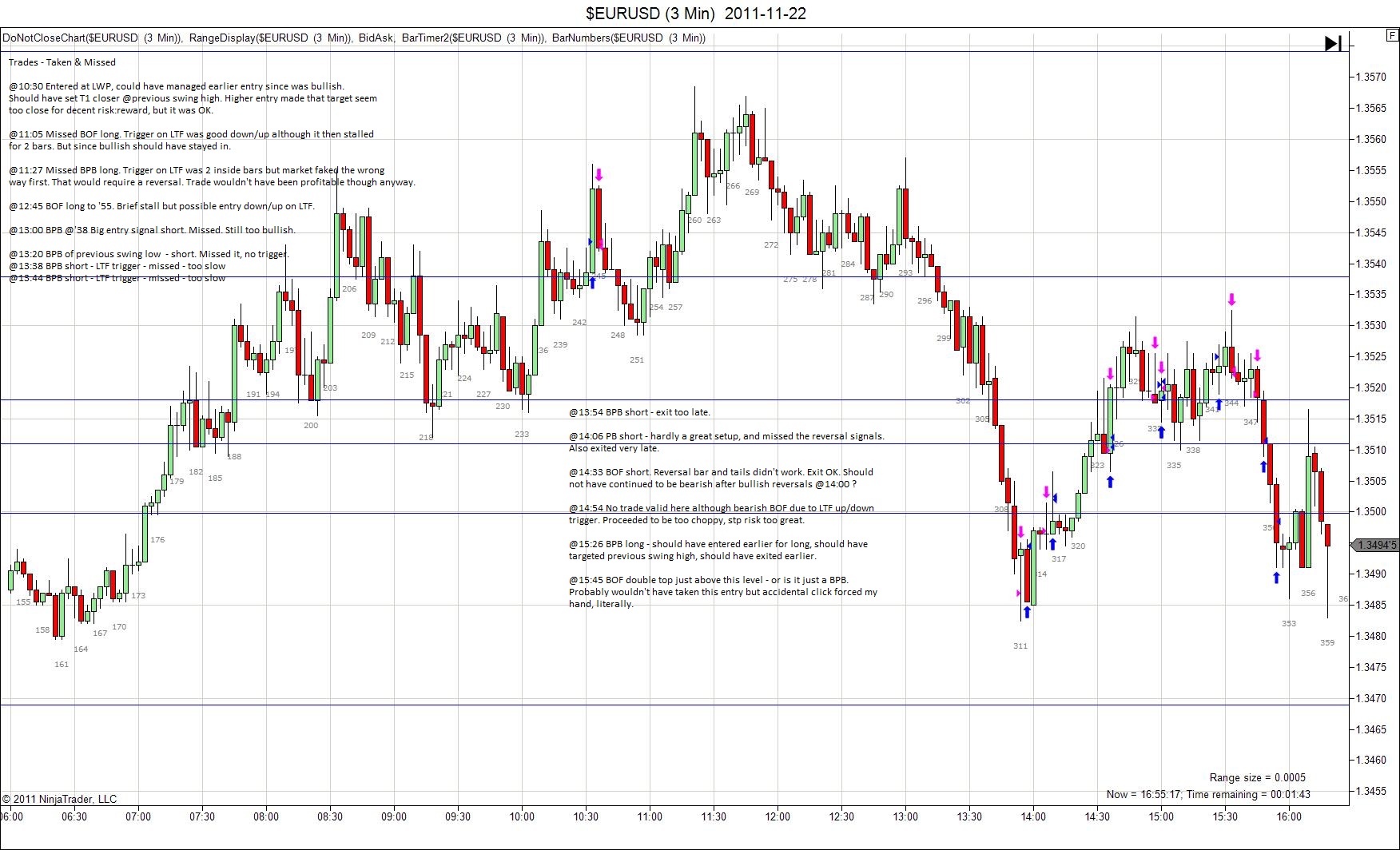
Task: Select the 1.3555 price axis label
Action: click(x=1371, y=170)
